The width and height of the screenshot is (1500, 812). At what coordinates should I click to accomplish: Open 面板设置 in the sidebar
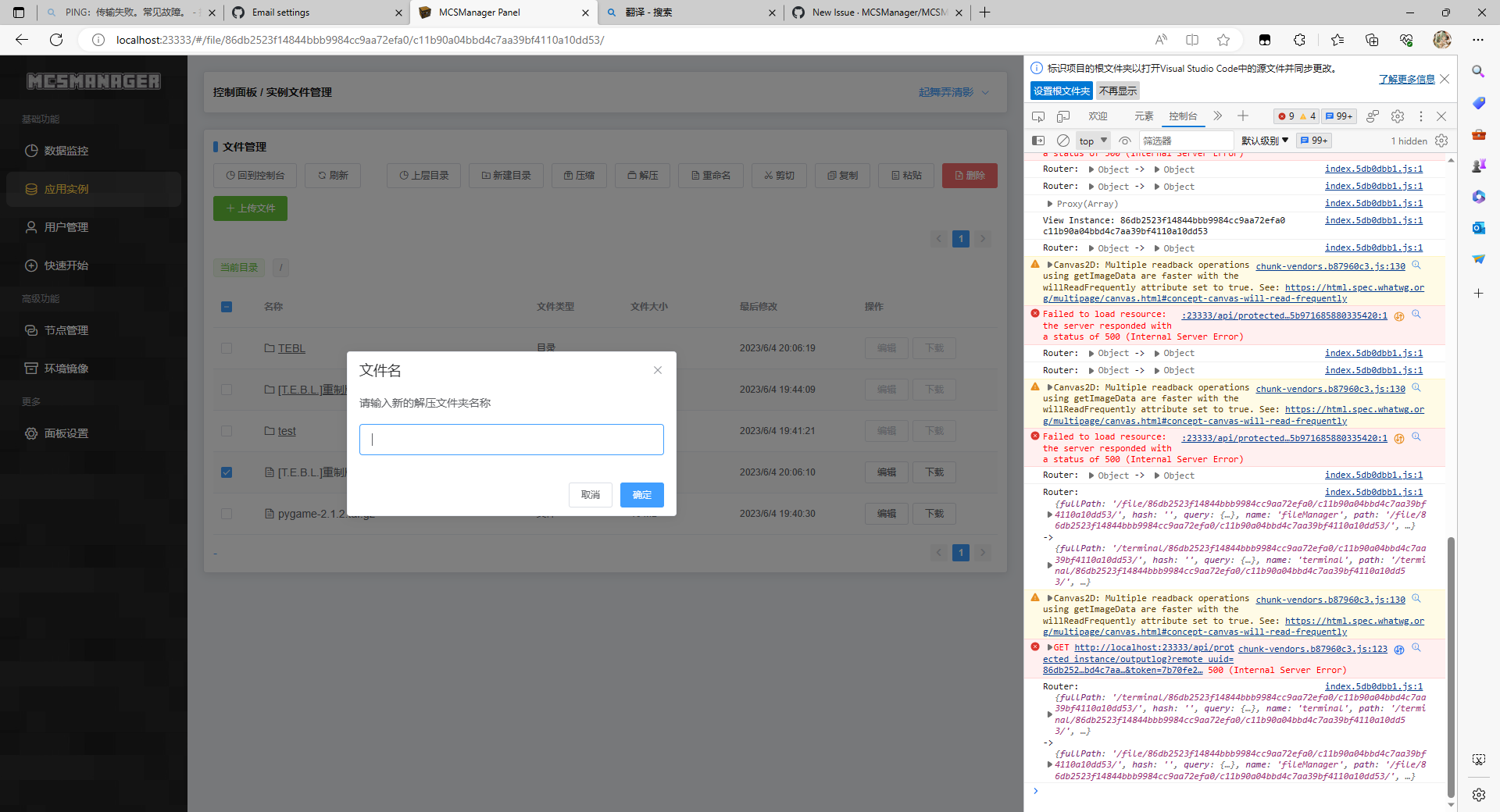point(66,433)
